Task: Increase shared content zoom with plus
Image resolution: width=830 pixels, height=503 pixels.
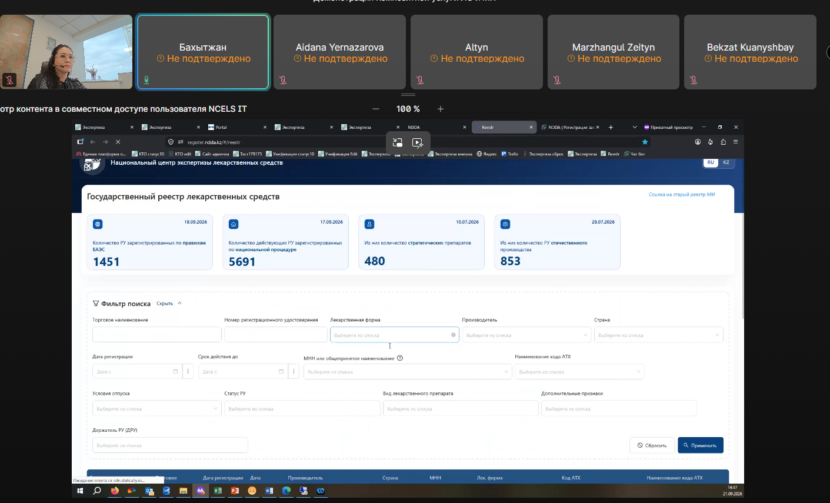Action: 440,109
